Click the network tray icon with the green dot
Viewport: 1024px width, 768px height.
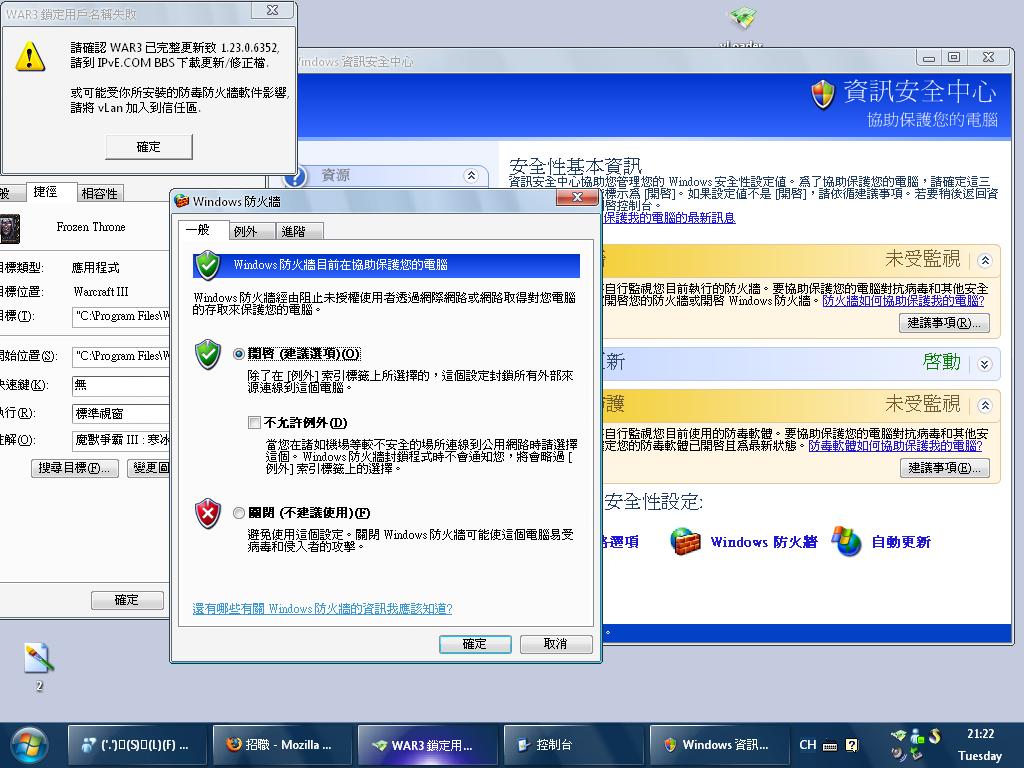pos(917,736)
